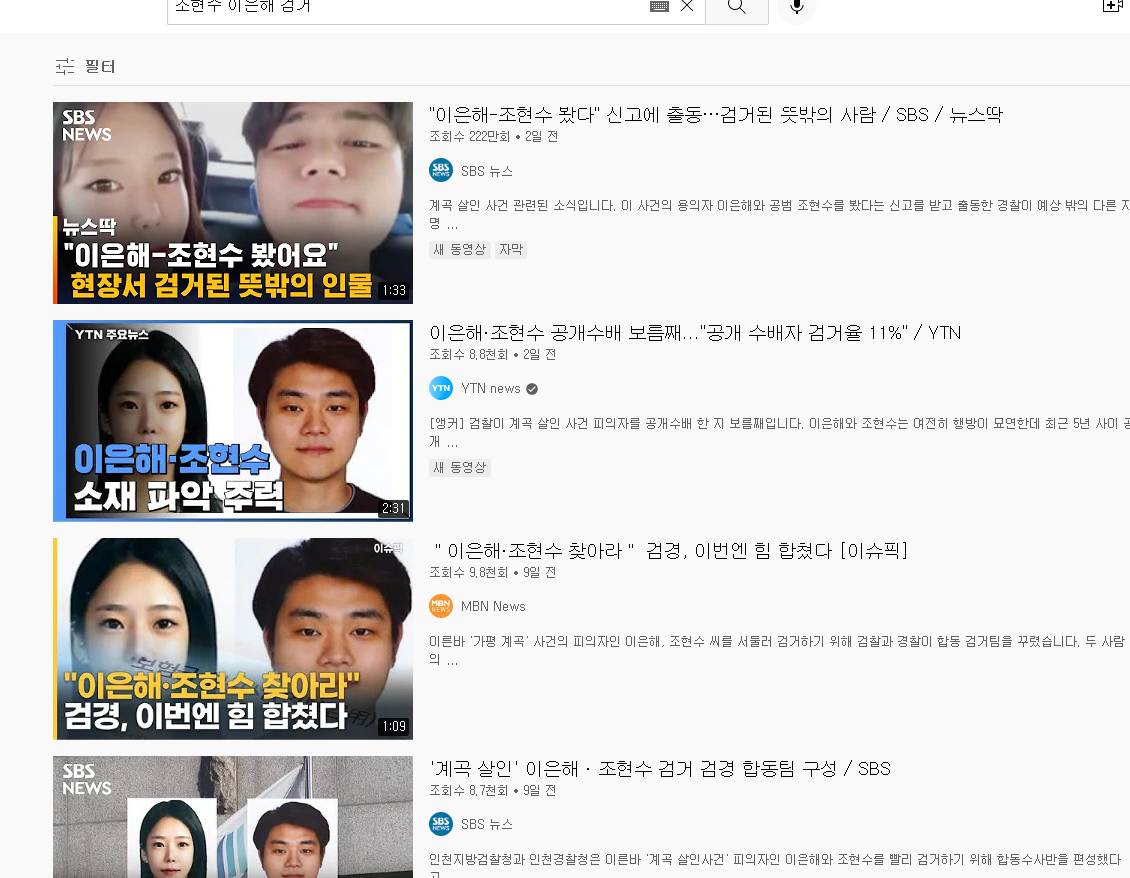Open YTN thumbnail with 2:31 duration
The height and width of the screenshot is (878, 1130).
[233, 421]
